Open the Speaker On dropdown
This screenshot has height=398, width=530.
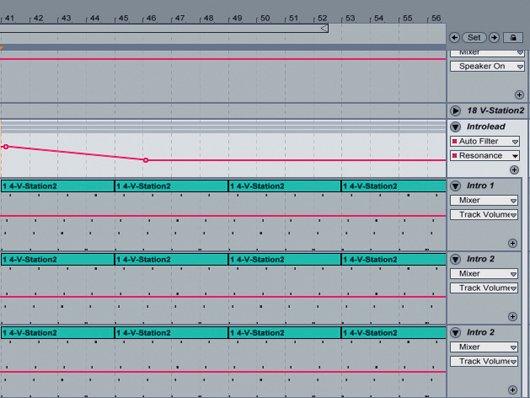[x=487, y=66]
